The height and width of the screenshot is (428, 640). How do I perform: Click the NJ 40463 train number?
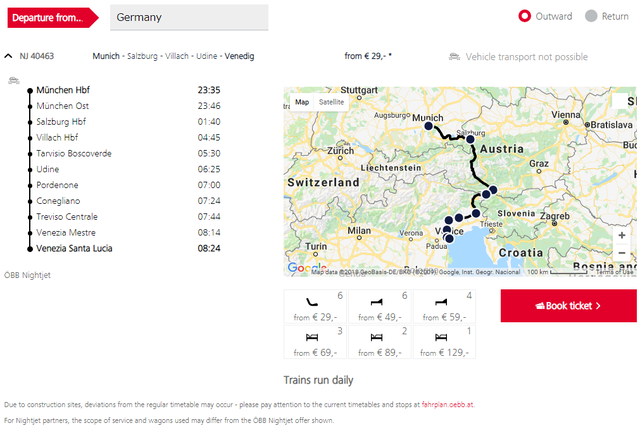(37, 56)
